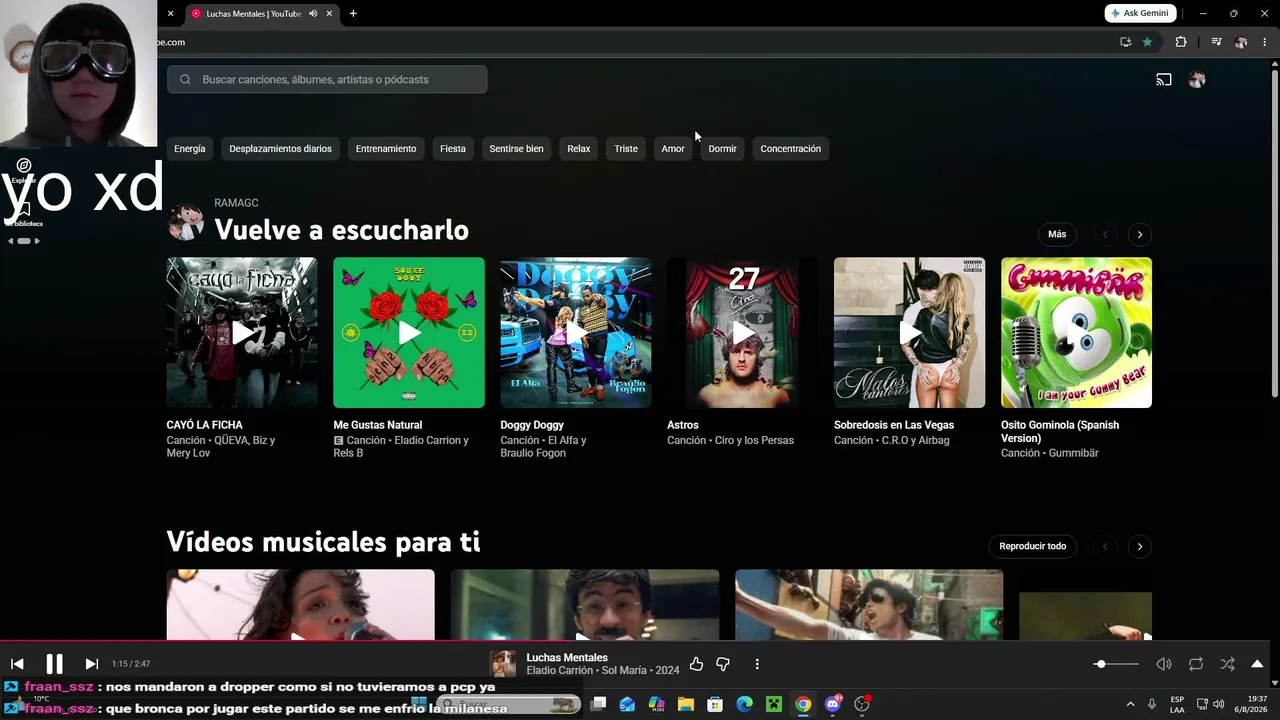Open the Me Gustas Natural title link
This screenshot has height=720, width=1280.
(x=378, y=425)
